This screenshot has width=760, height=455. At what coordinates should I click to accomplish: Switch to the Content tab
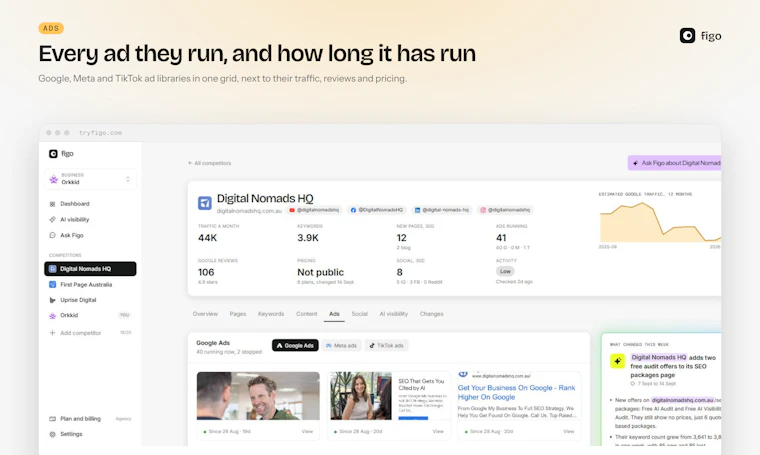(306, 314)
